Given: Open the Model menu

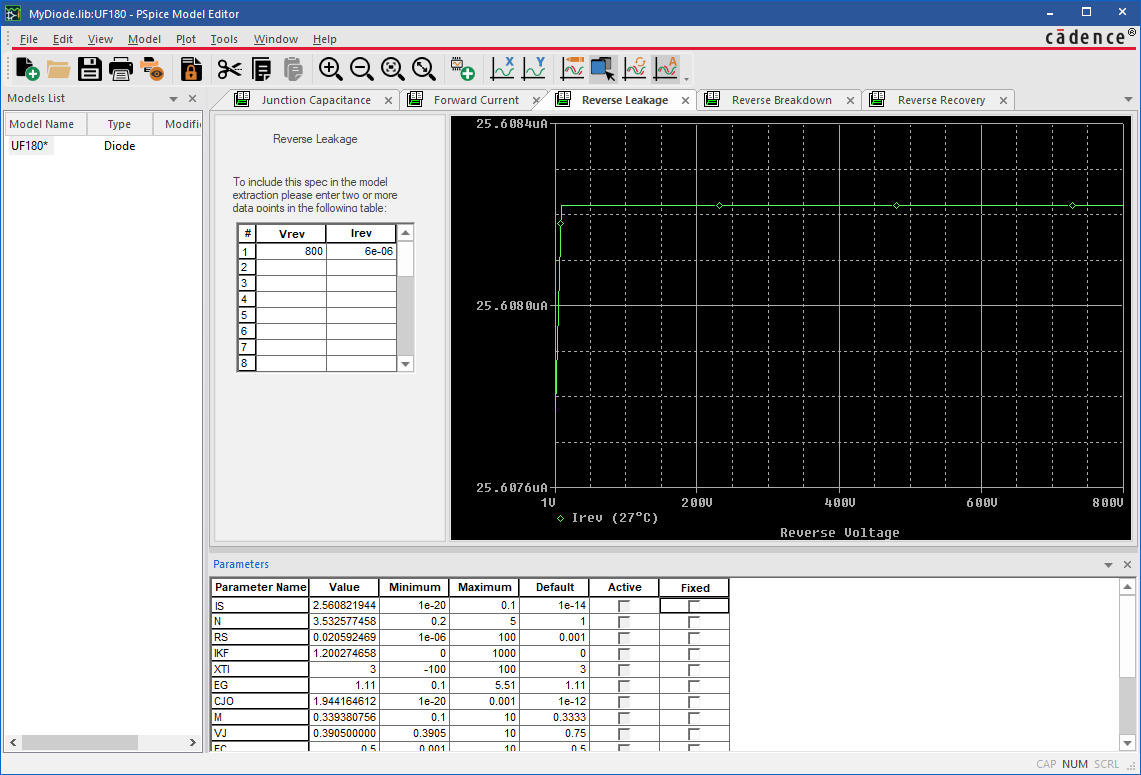Looking at the screenshot, I should point(144,39).
